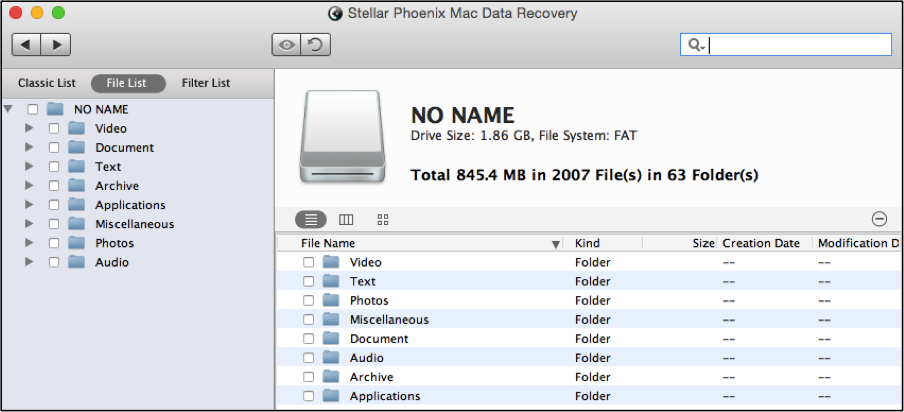Click the forward navigation arrow button
Viewport: 904px width, 412px height.
(x=56, y=44)
